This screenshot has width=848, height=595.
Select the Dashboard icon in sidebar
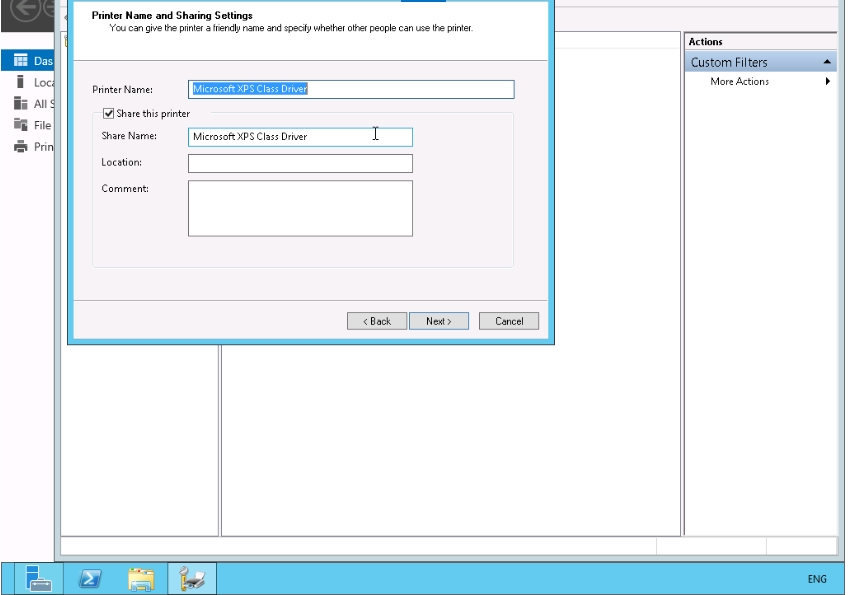tap(21, 60)
